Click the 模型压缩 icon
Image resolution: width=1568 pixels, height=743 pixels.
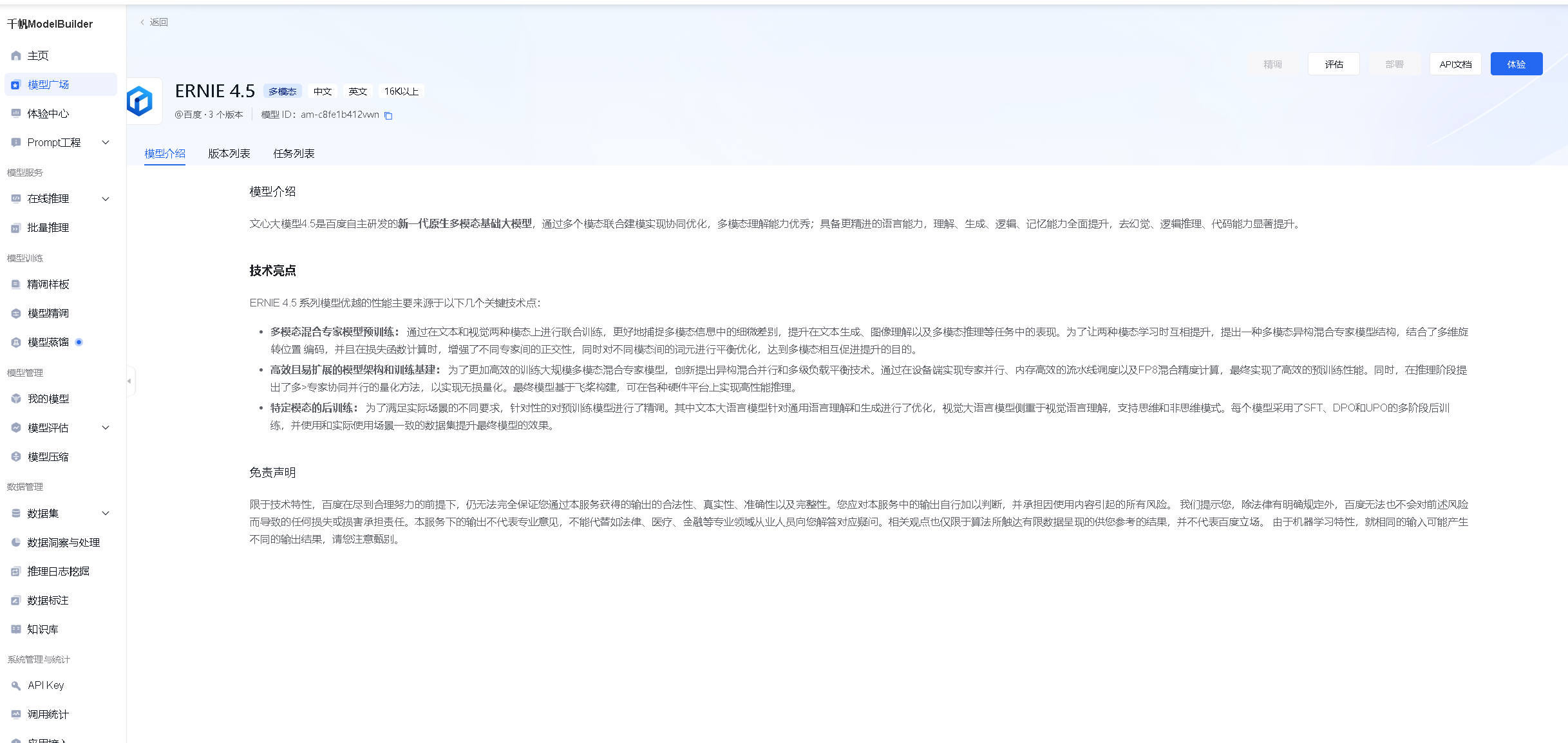coord(16,457)
